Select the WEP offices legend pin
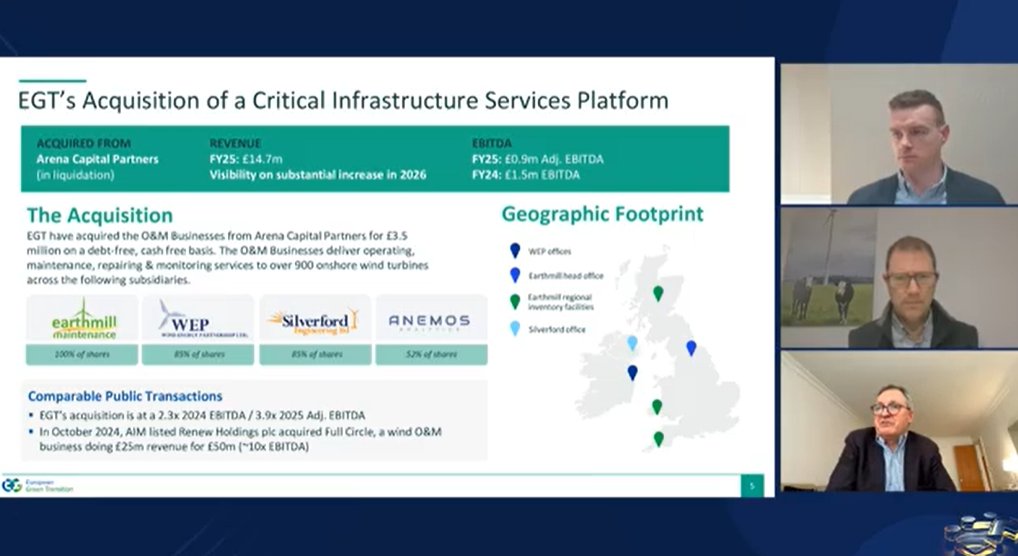 pos(515,251)
